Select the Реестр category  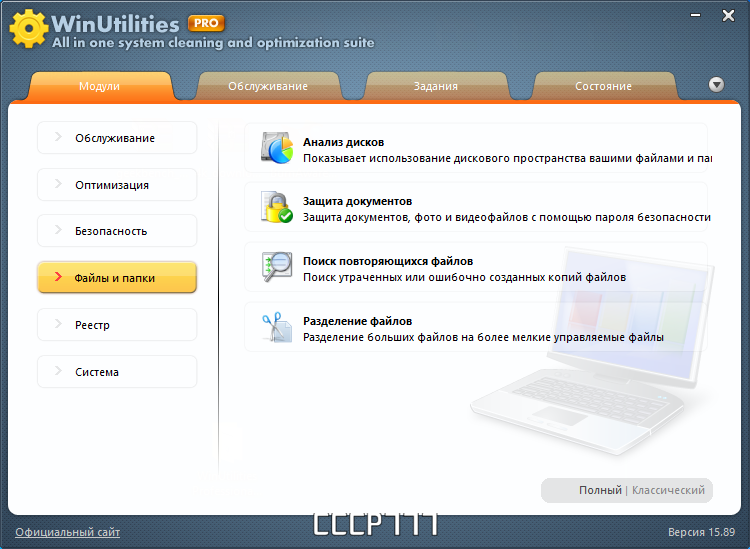point(117,325)
